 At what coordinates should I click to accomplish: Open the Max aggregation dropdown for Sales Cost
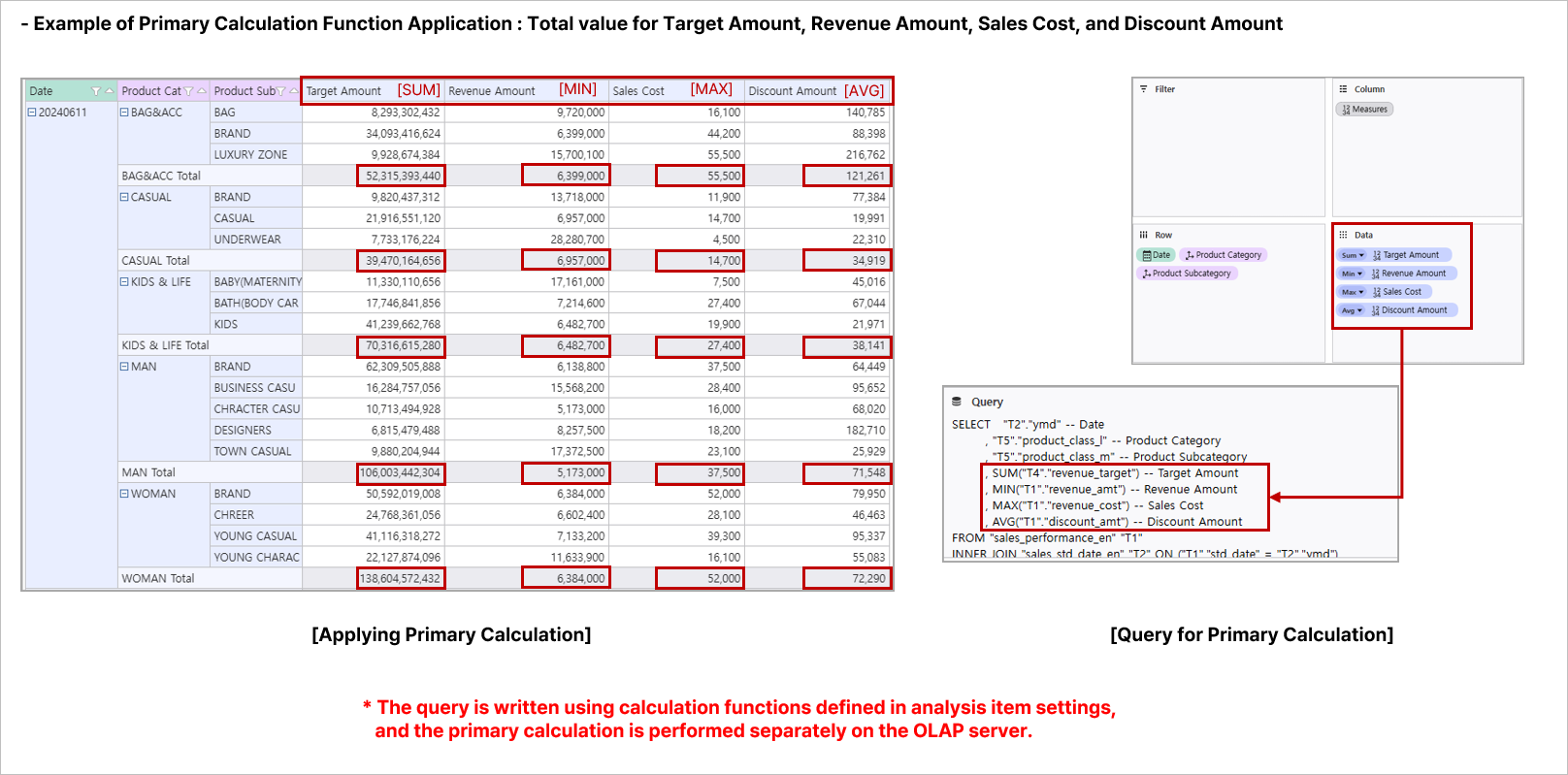coord(1353,292)
